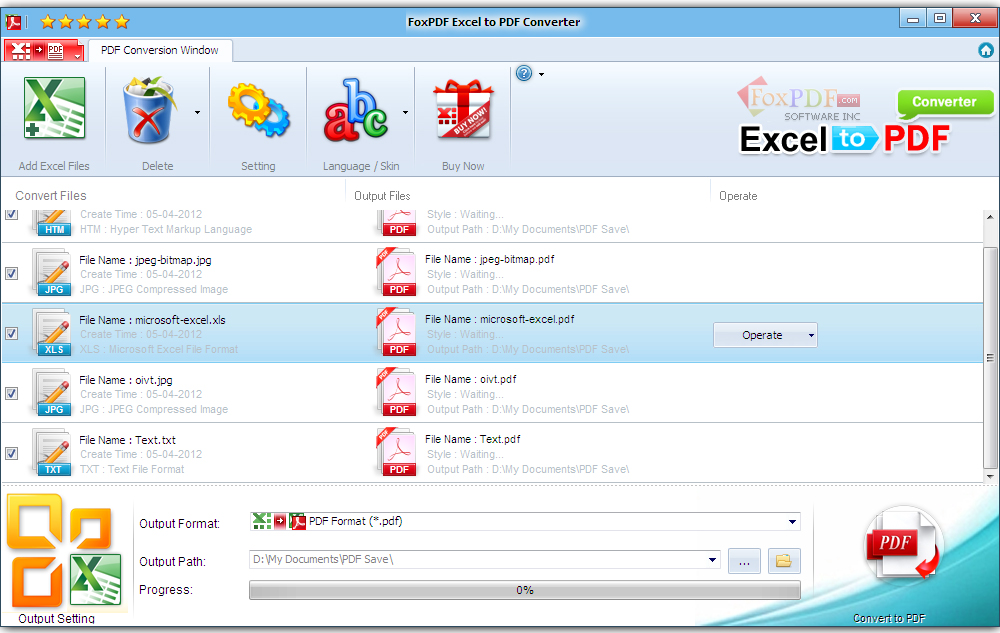1000x633 pixels.
Task: Click the Add Excel Files label
Action: click(54, 166)
